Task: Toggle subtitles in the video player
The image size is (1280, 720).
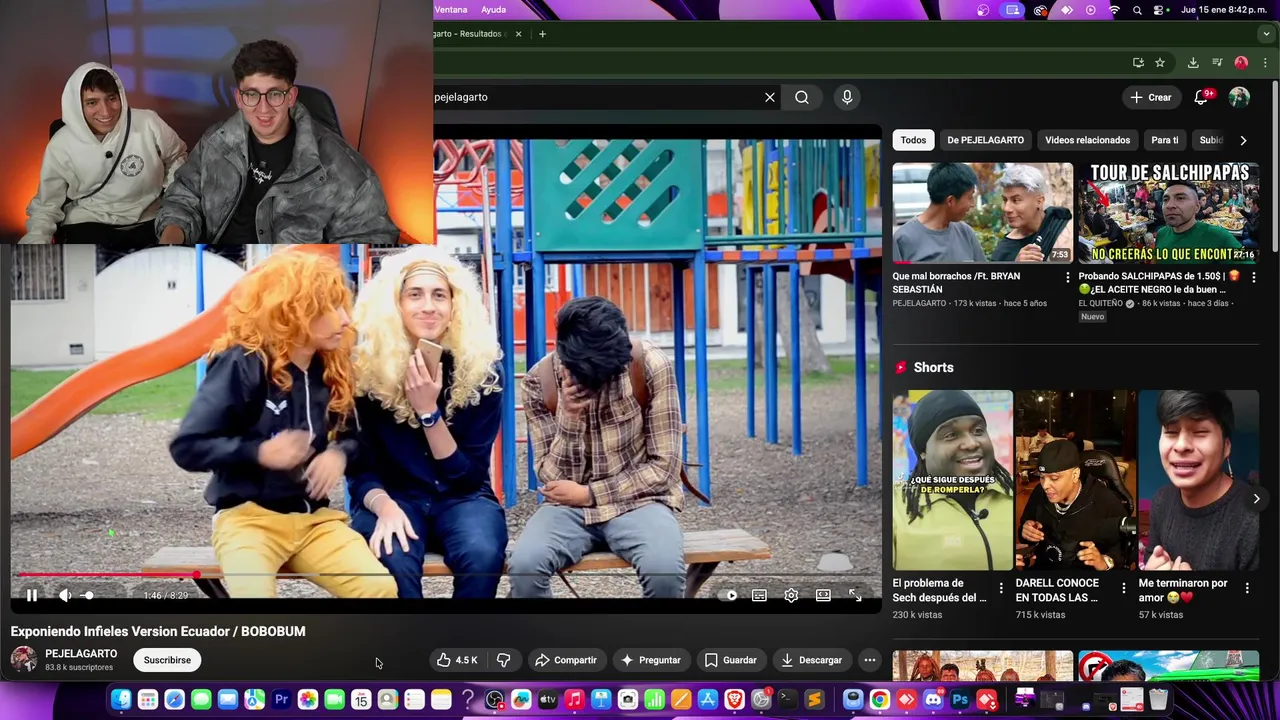Action: 760,595
